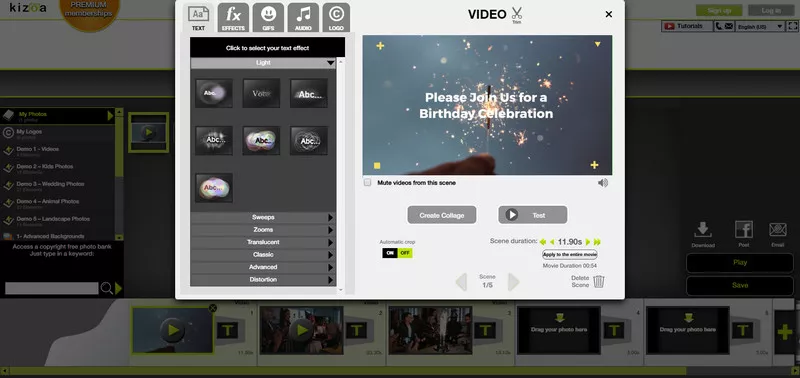Switch to the GIFs tab
This screenshot has height=378, width=800.
click(268, 18)
